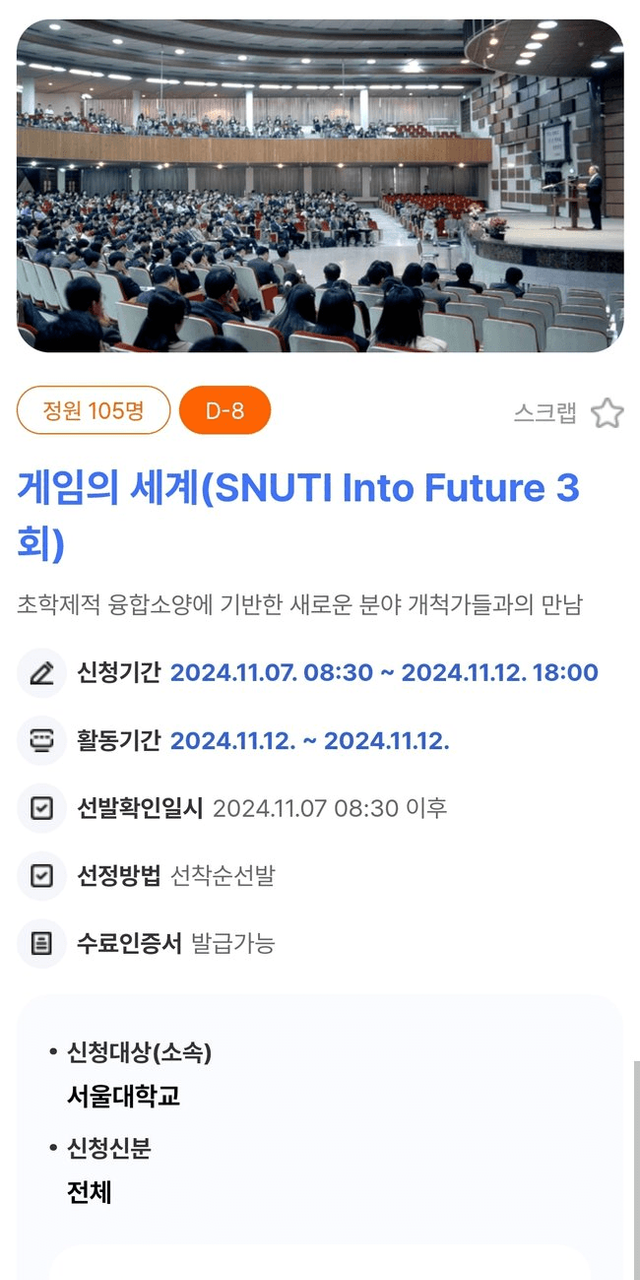Viewport: 640px width, 1280px height.
Task: Click the check icon beside 선정방법
Action: click(x=42, y=876)
